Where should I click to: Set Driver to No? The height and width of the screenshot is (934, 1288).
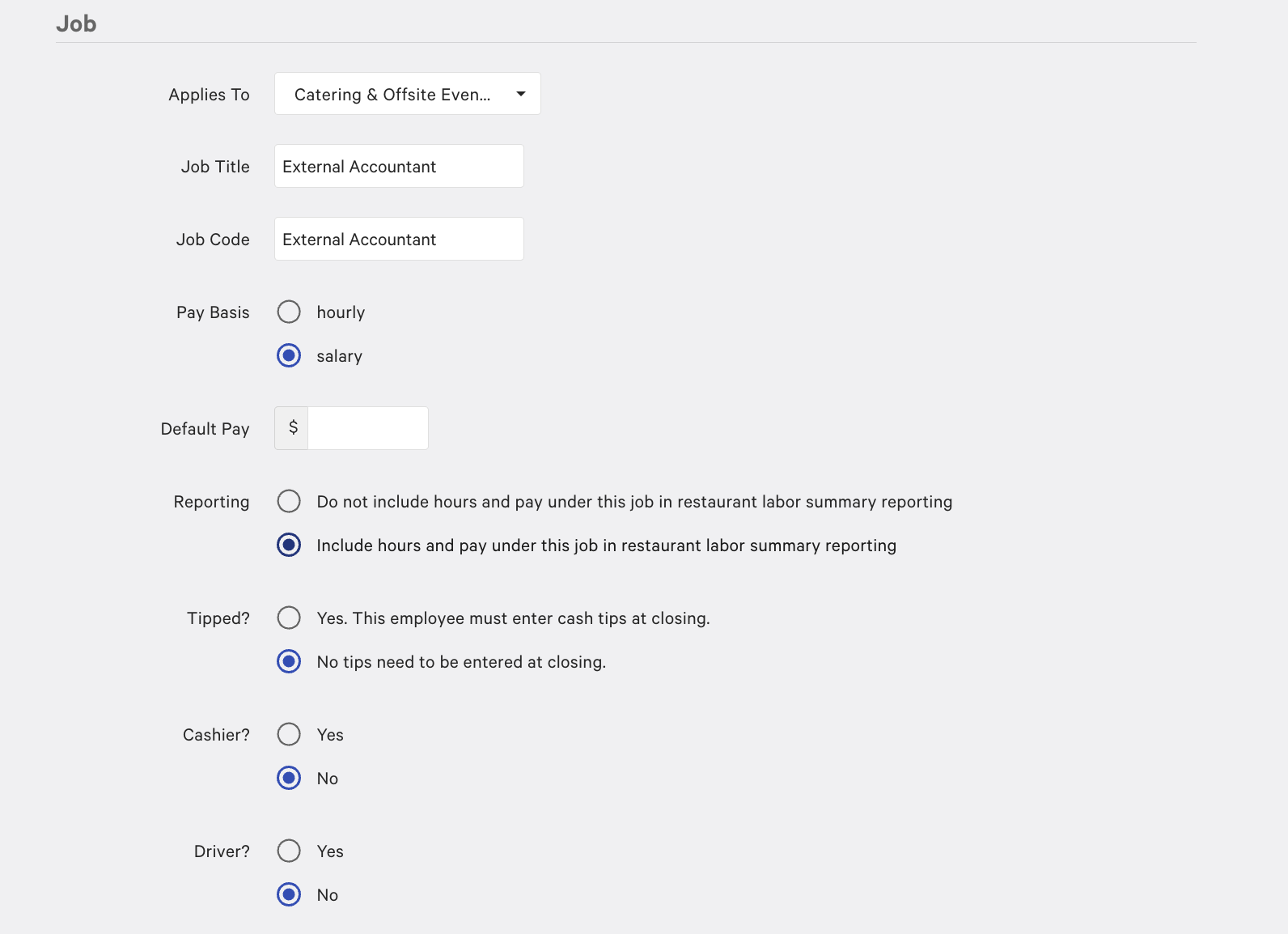pyautogui.click(x=289, y=895)
